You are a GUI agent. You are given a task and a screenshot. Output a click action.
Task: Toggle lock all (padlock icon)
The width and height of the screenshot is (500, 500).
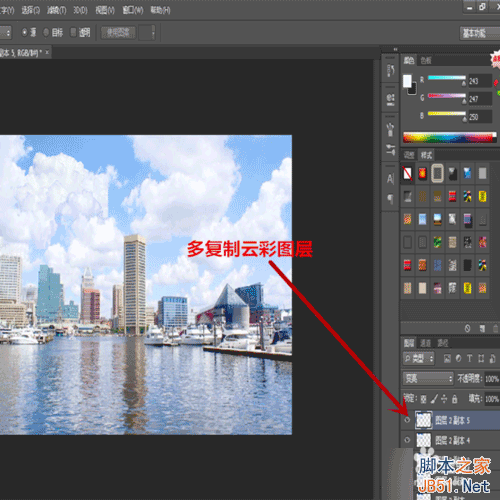tap(455, 399)
